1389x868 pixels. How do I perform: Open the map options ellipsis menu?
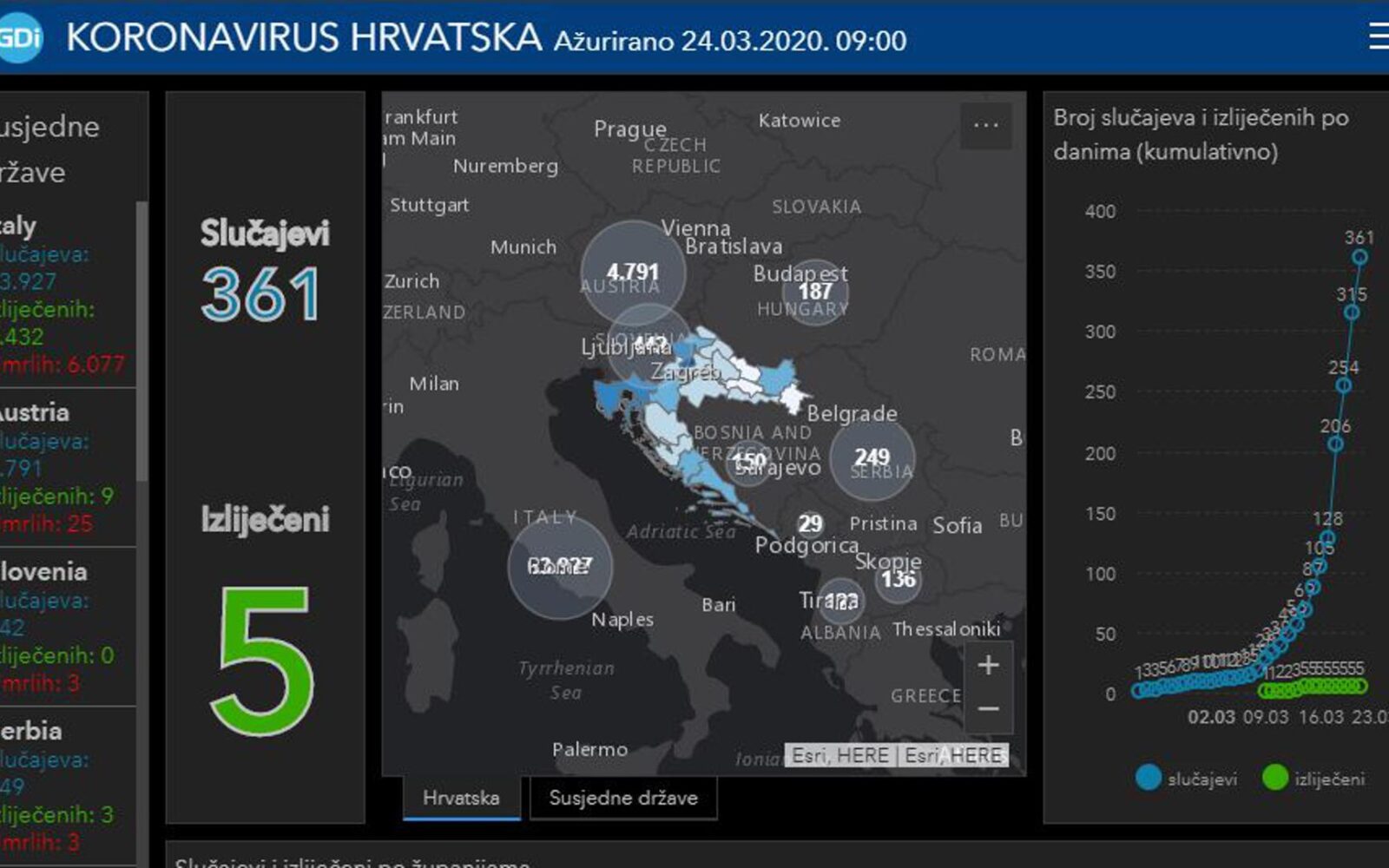click(985, 125)
